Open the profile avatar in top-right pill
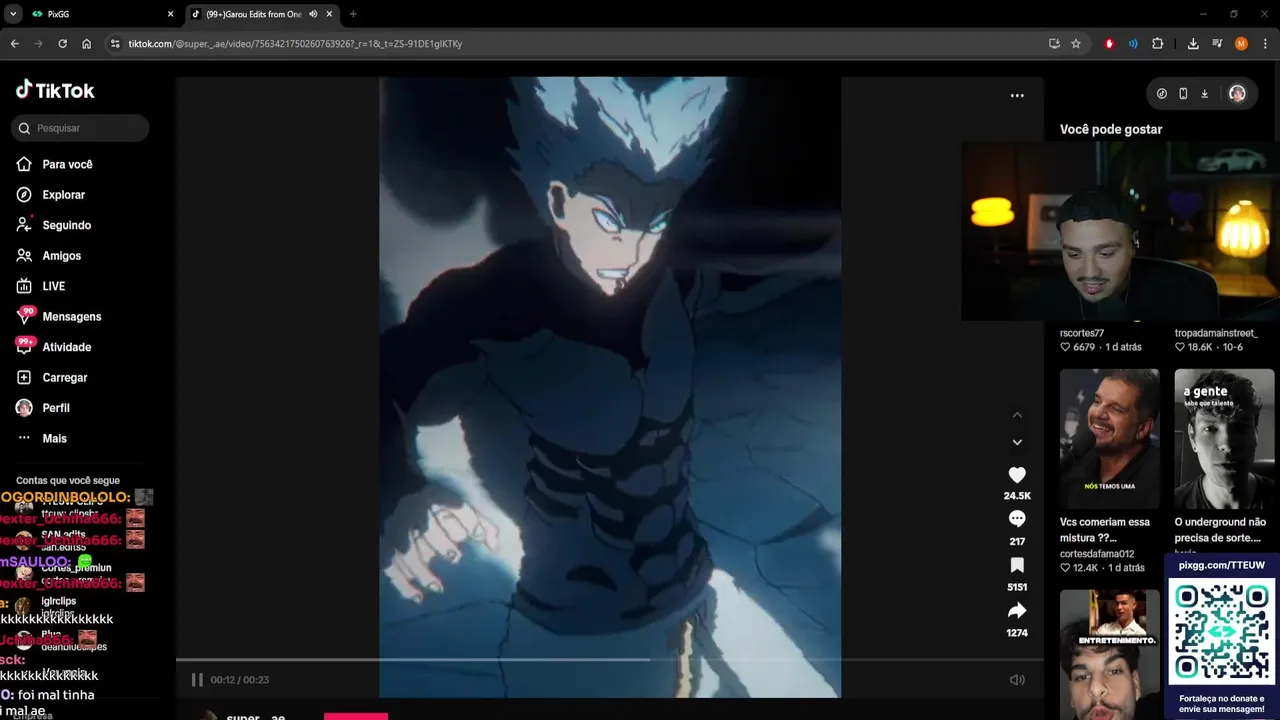This screenshot has width=1280, height=720. (1237, 94)
